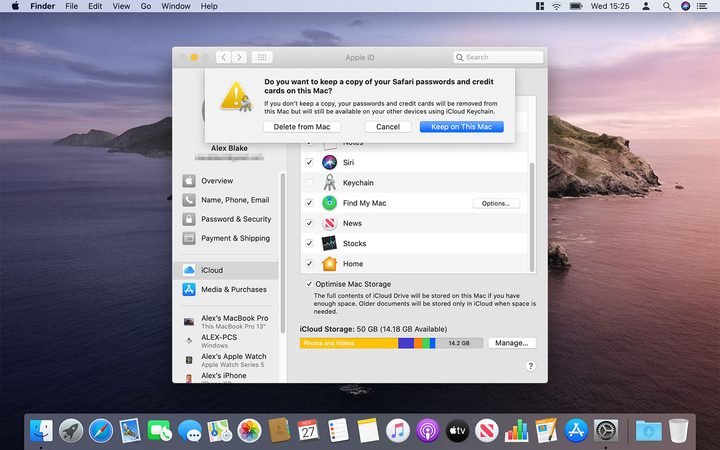Open the Finder menu
The height and width of the screenshot is (450, 720).
click(43, 6)
